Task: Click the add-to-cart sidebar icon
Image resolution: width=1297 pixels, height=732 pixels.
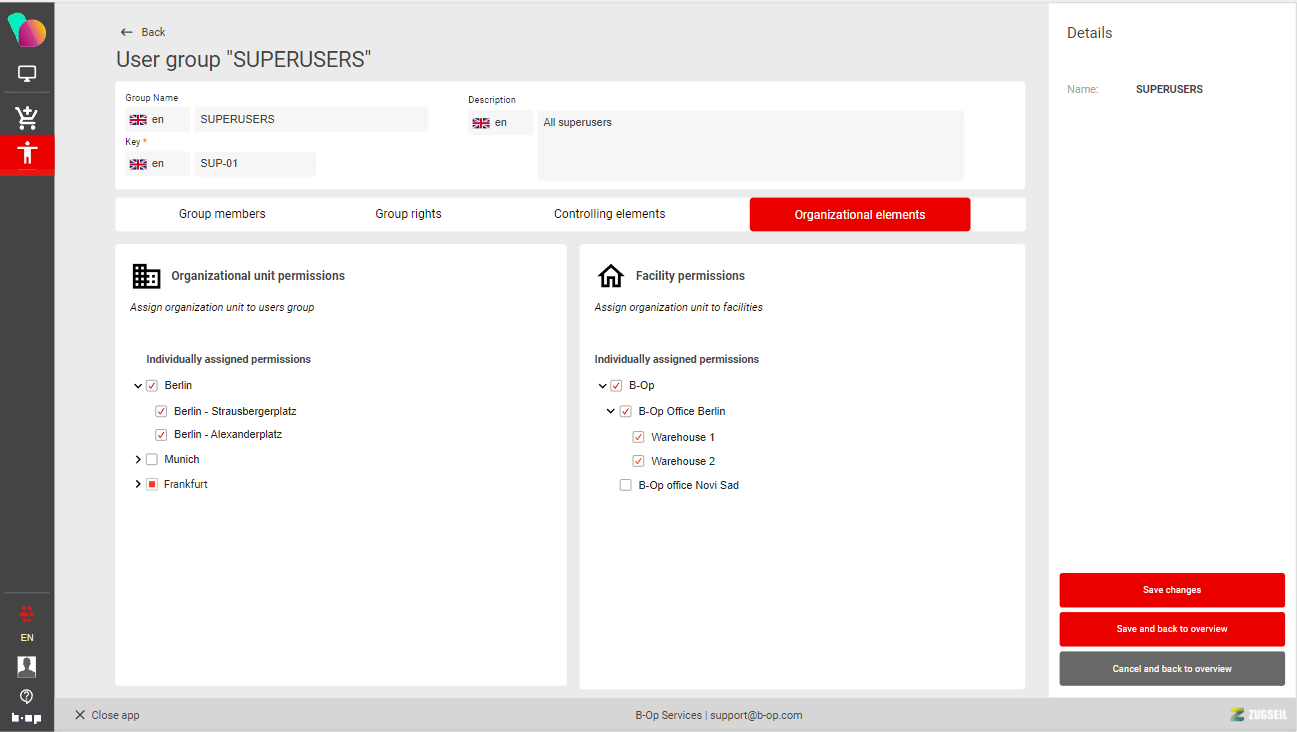Action: pos(27,118)
